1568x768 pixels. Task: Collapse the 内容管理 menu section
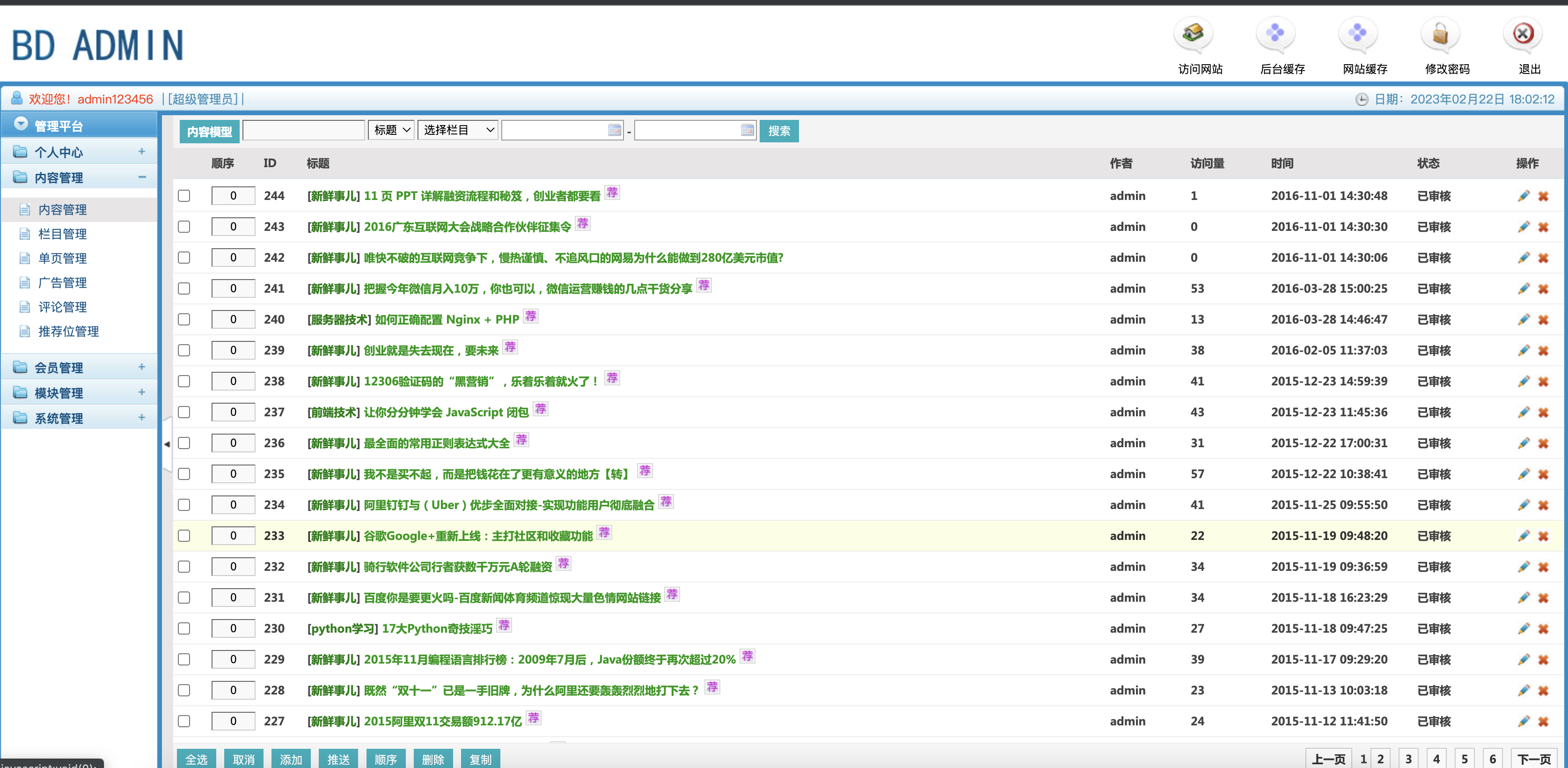coord(79,177)
